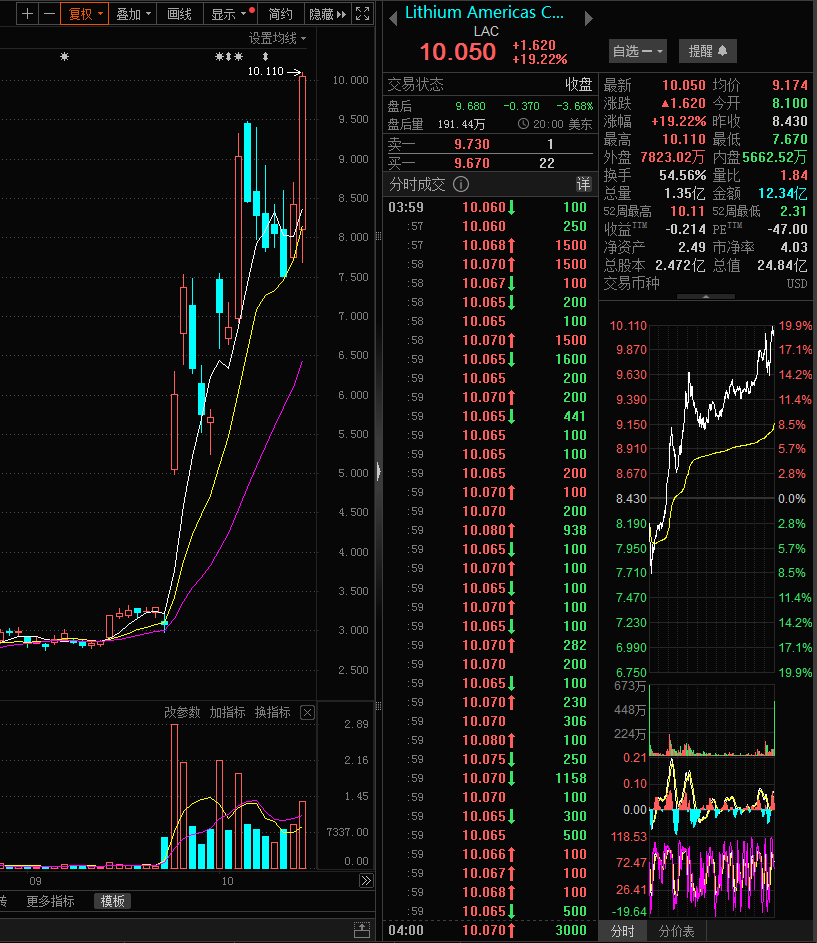Click the clock icon next to 20:00 美东
The width and height of the screenshot is (817, 943).
[523, 124]
